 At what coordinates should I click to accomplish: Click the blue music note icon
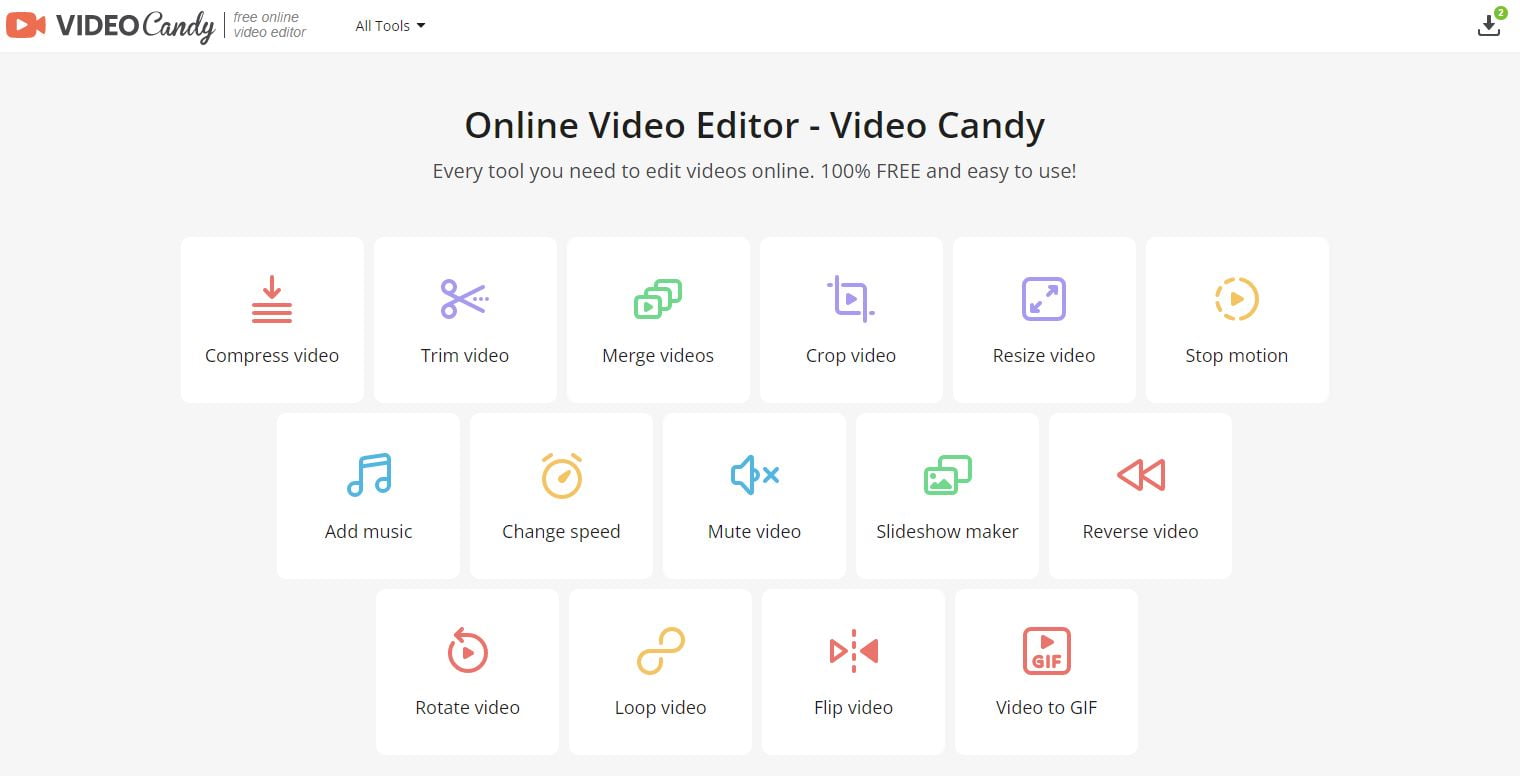pyautogui.click(x=369, y=475)
